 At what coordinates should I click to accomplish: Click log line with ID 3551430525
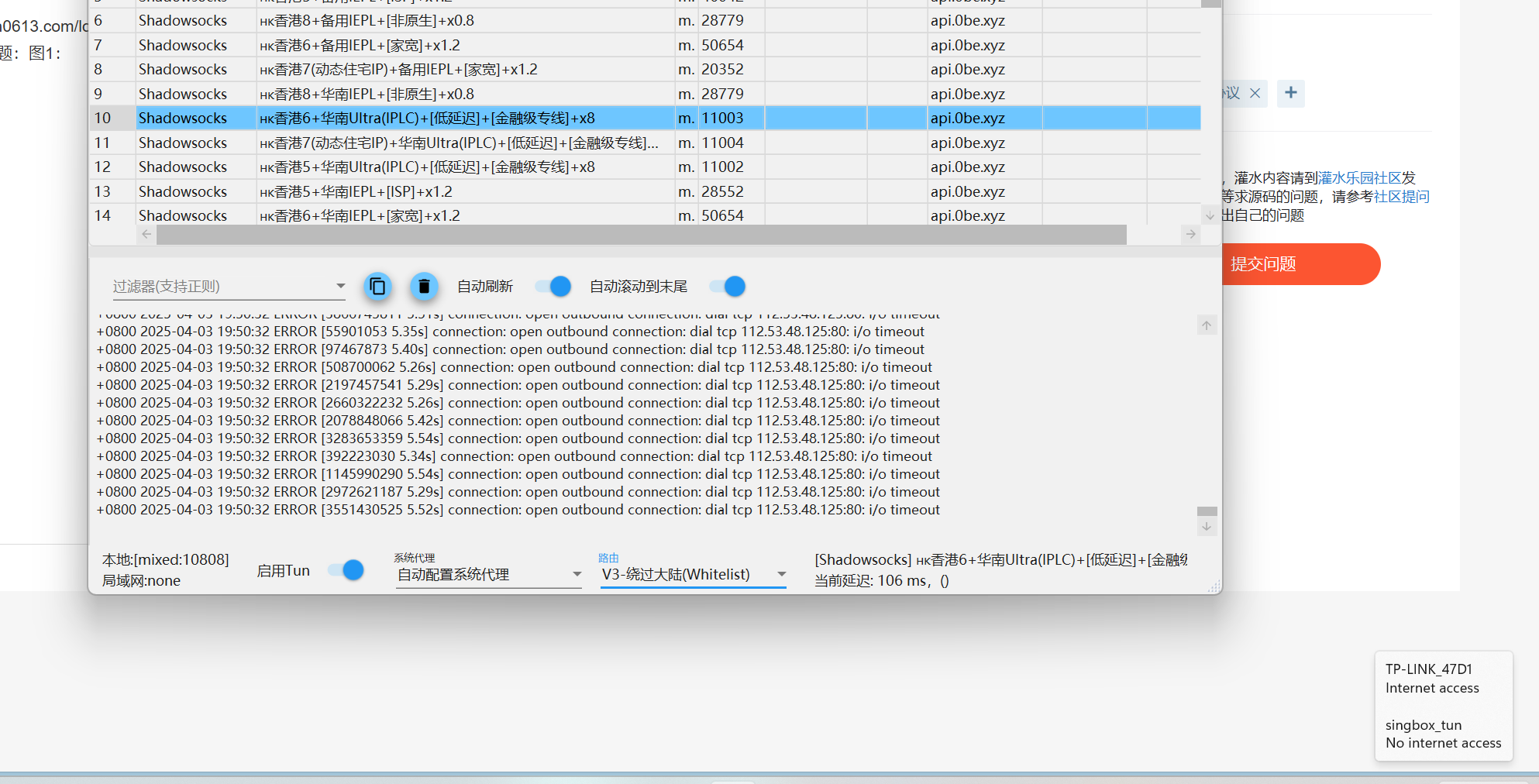point(518,510)
